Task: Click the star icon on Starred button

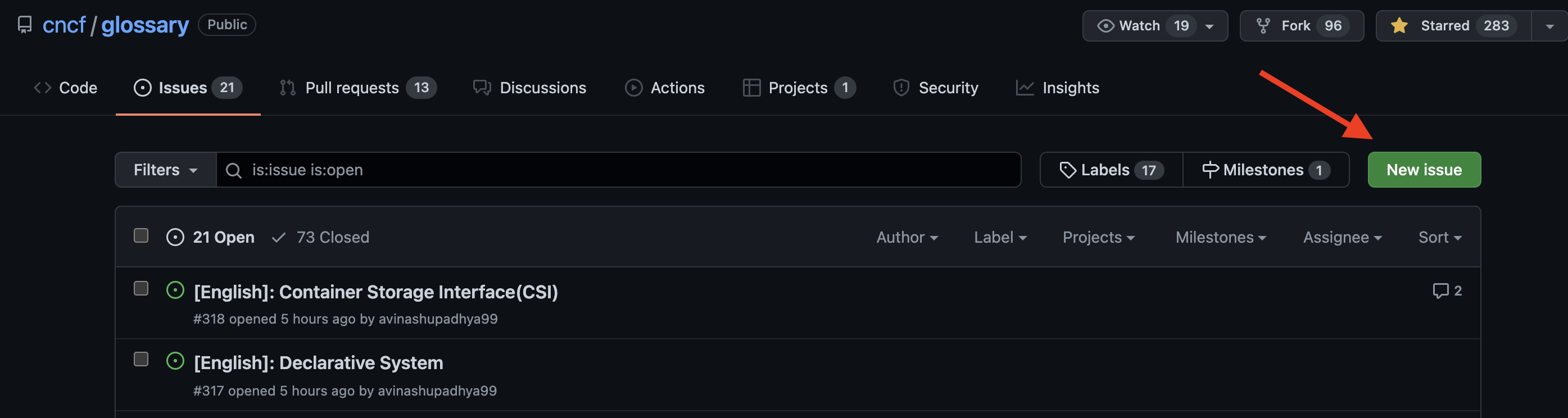Action: 1399,25
